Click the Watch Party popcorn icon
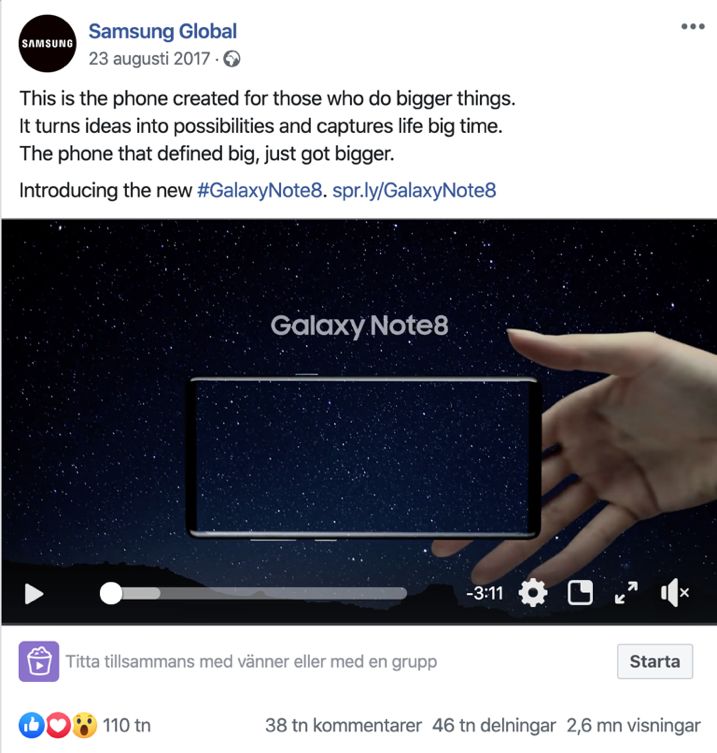The height and width of the screenshot is (753, 717). click(x=39, y=662)
